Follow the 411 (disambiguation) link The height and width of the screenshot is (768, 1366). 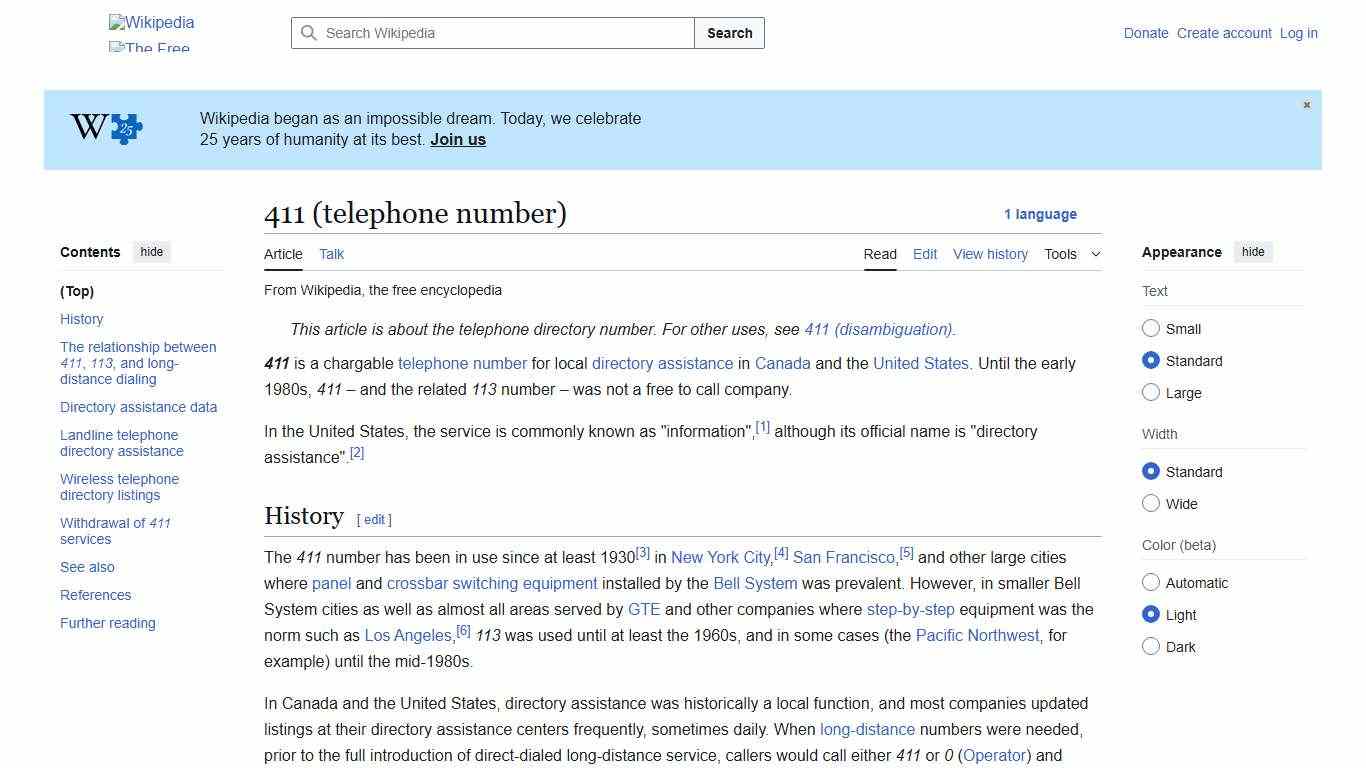878,329
